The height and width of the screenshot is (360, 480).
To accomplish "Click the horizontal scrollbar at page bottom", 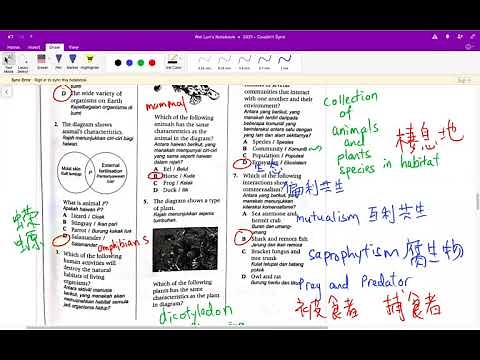I will click(x=177, y=328).
